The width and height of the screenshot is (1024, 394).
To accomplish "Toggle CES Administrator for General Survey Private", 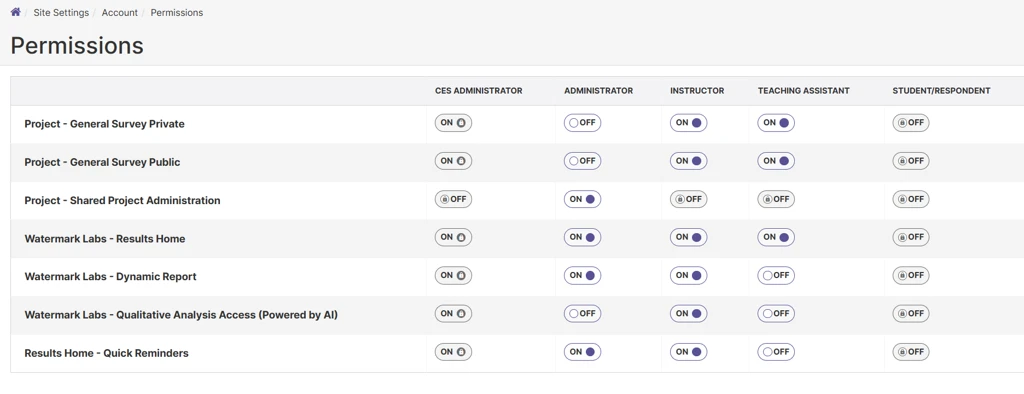I will tap(453, 123).
